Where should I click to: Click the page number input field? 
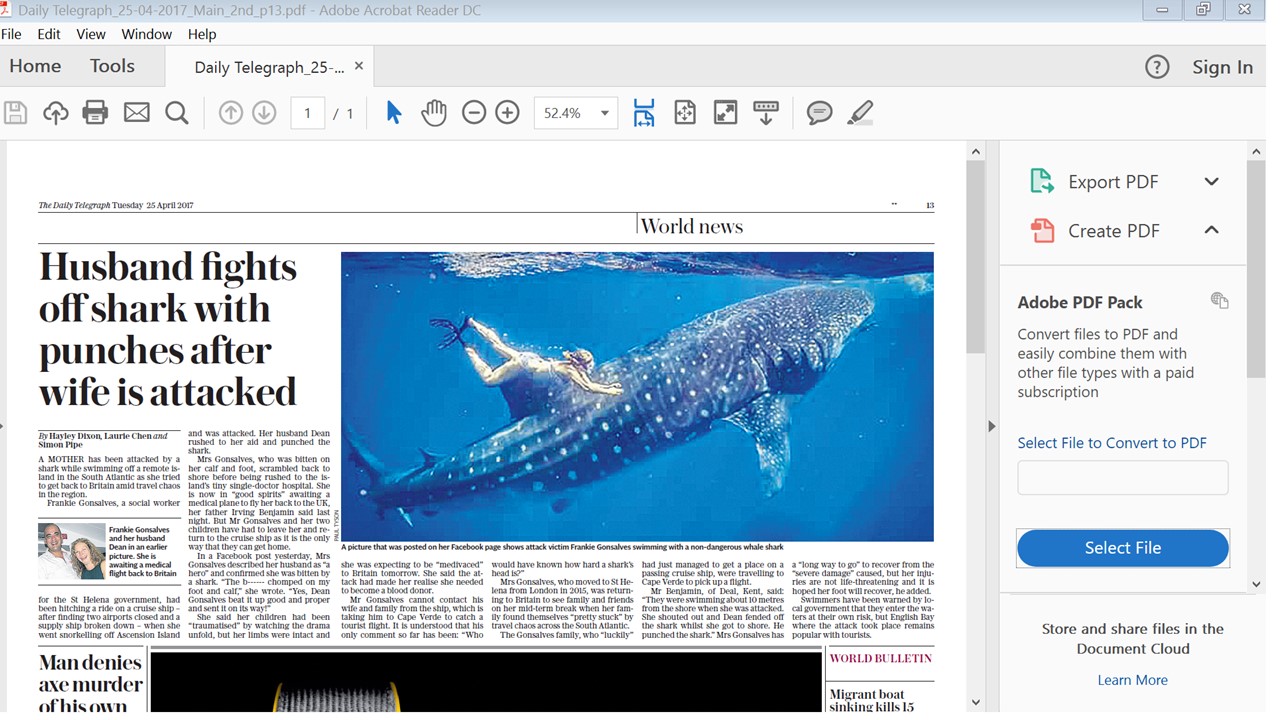pyautogui.click(x=307, y=113)
